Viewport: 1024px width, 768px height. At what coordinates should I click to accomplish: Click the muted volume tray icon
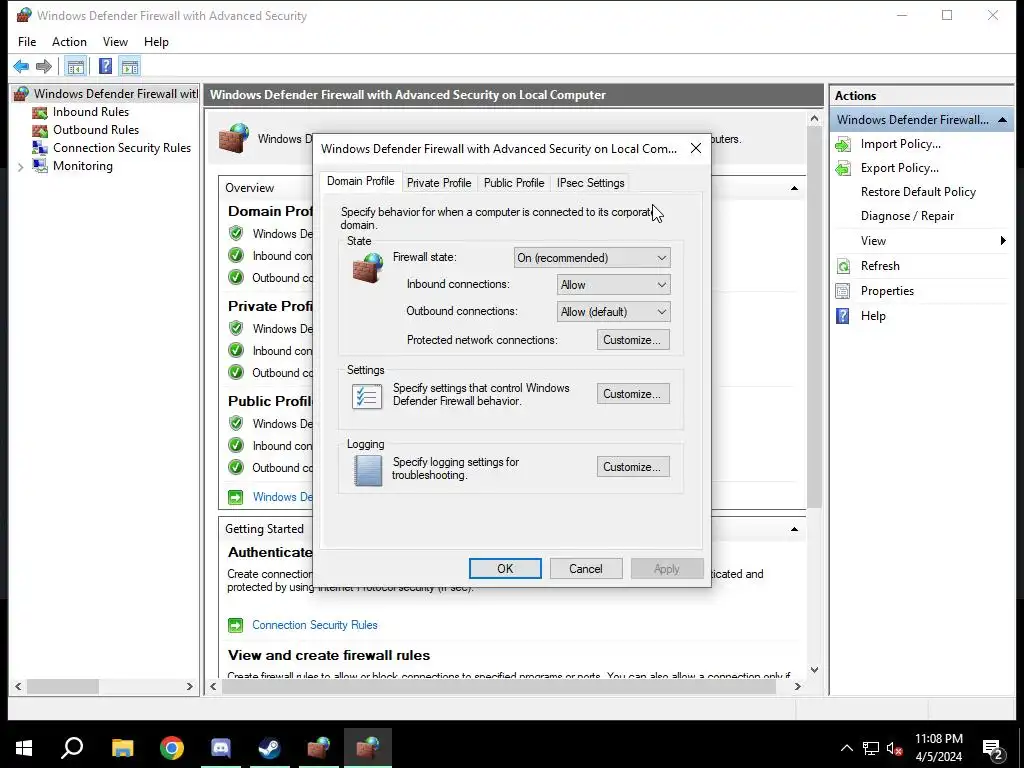(895, 749)
